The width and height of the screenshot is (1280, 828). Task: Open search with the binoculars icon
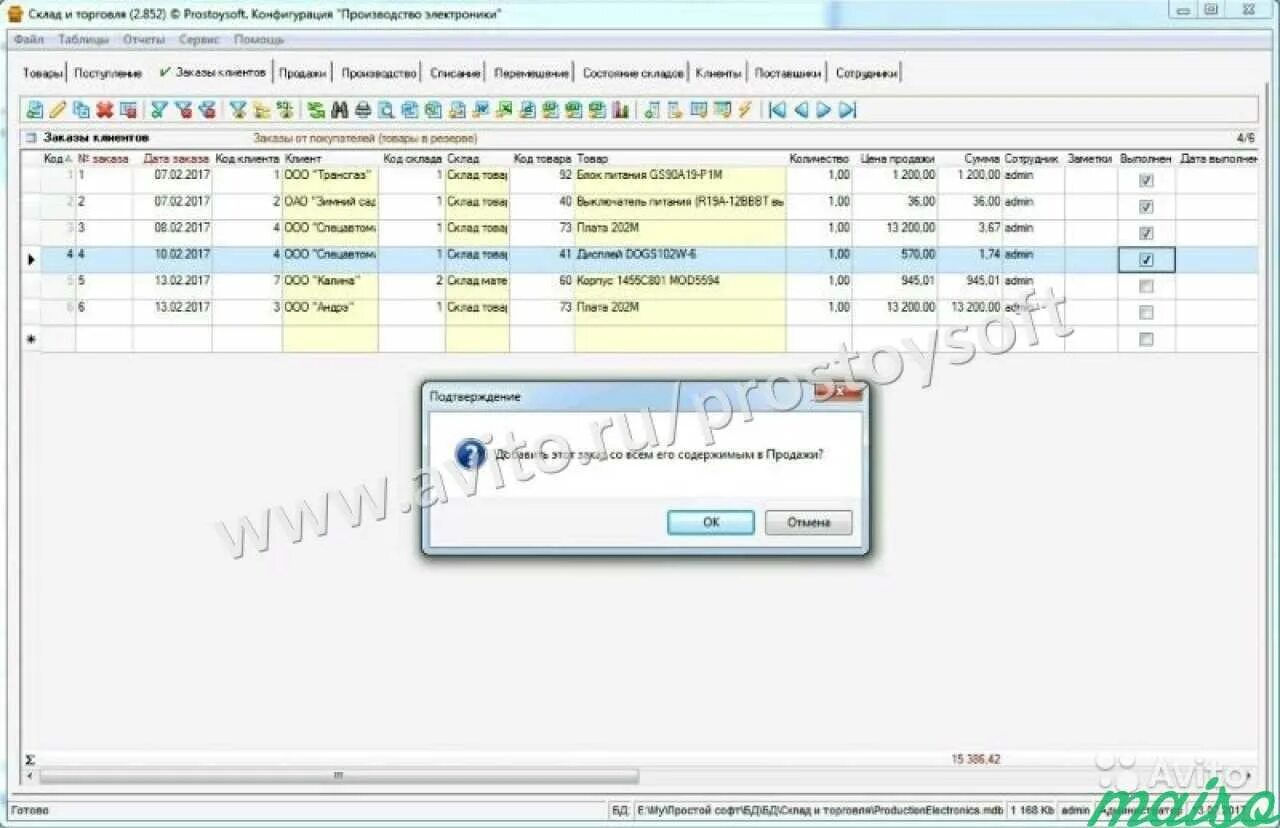tap(338, 110)
